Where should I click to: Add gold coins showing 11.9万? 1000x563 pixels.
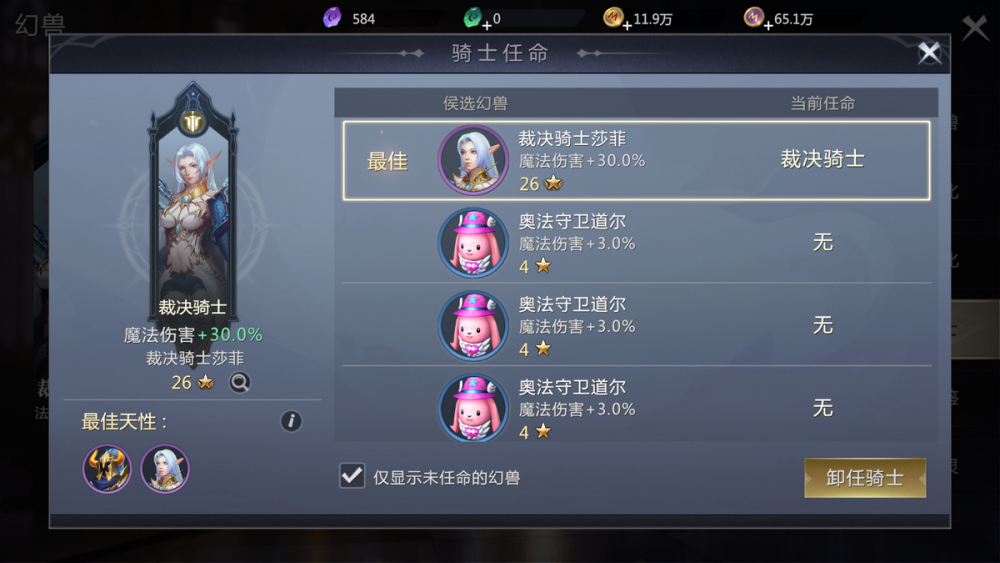coord(628,26)
